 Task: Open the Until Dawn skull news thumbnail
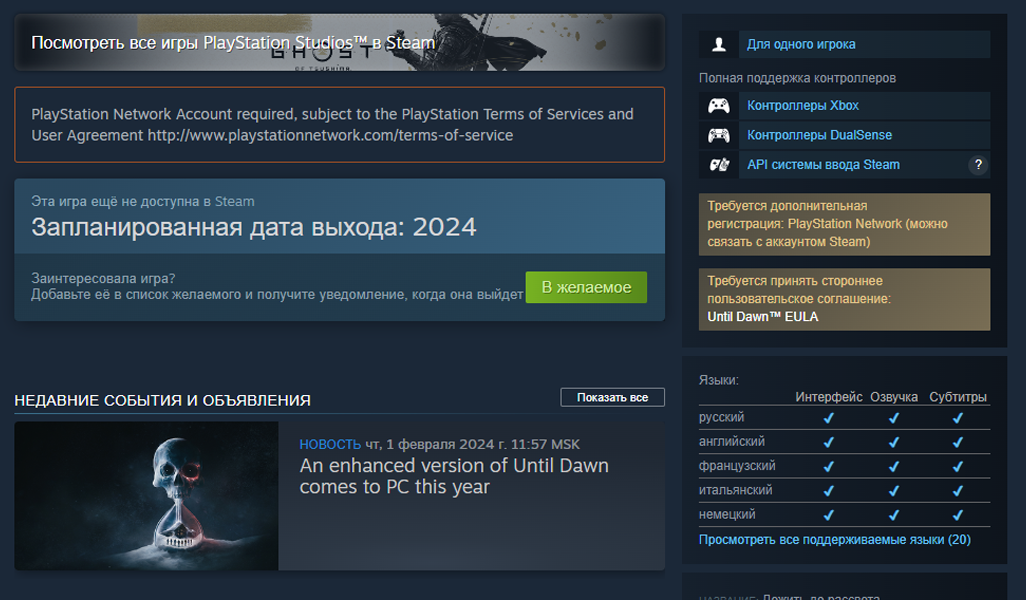pos(146,496)
